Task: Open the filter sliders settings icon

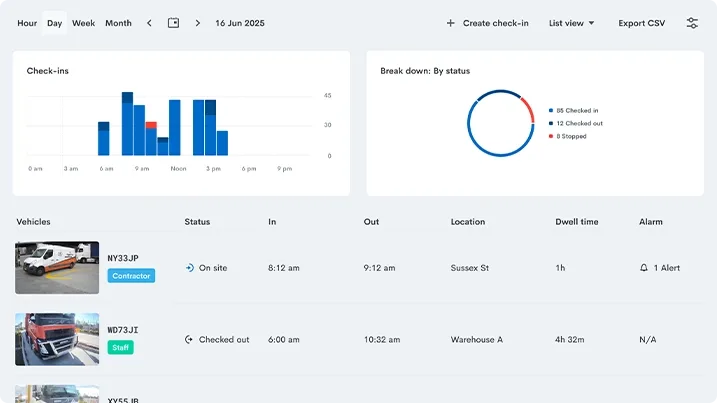Action: point(692,23)
